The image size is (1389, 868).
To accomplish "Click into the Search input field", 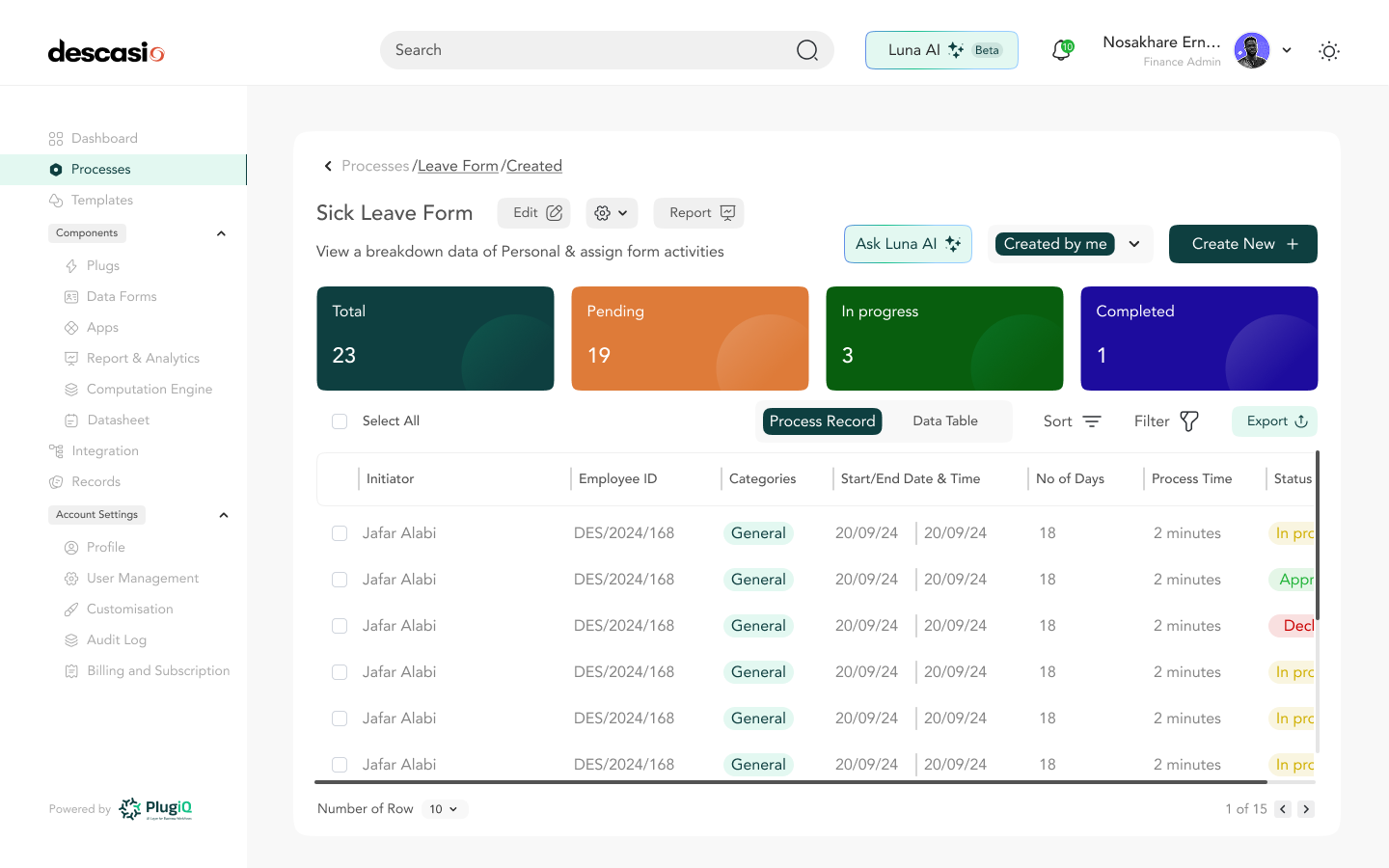I will click(x=588, y=50).
